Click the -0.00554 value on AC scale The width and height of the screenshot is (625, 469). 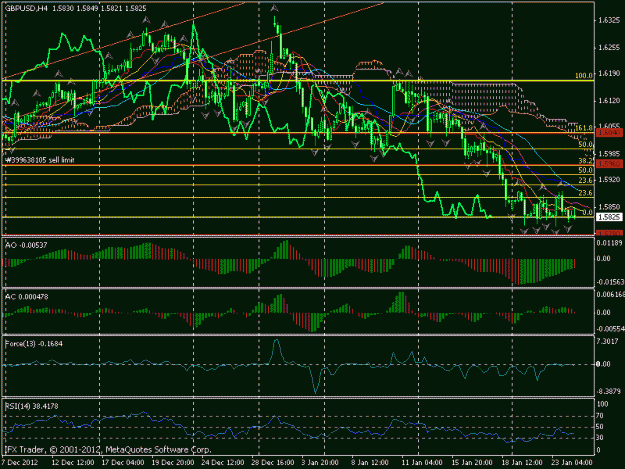click(610, 329)
